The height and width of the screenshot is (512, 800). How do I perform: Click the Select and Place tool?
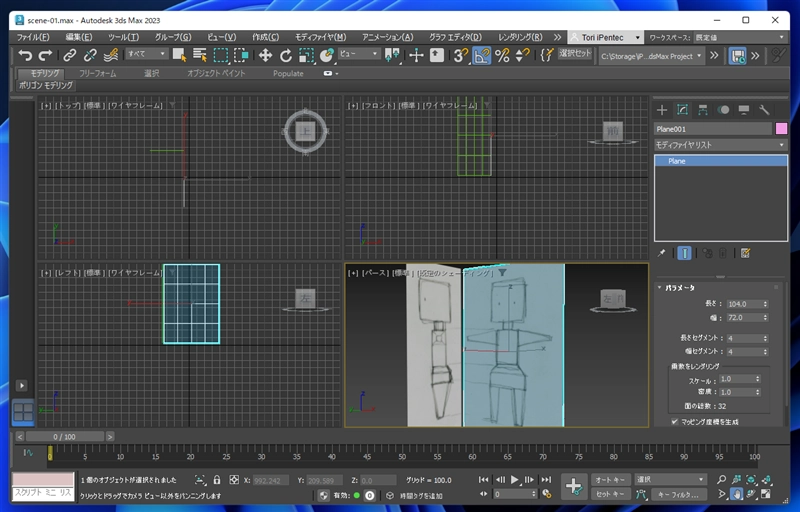(327, 55)
